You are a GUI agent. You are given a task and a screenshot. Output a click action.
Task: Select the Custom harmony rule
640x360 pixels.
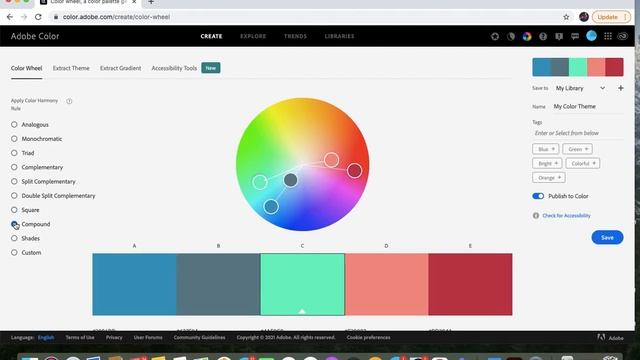point(14,253)
